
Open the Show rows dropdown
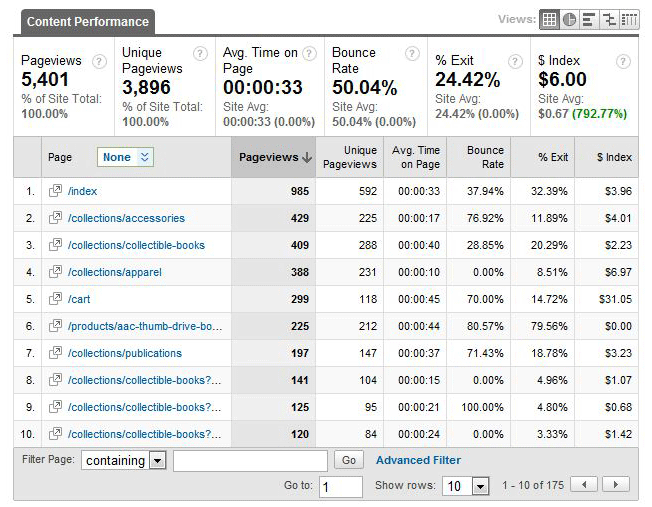point(465,486)
